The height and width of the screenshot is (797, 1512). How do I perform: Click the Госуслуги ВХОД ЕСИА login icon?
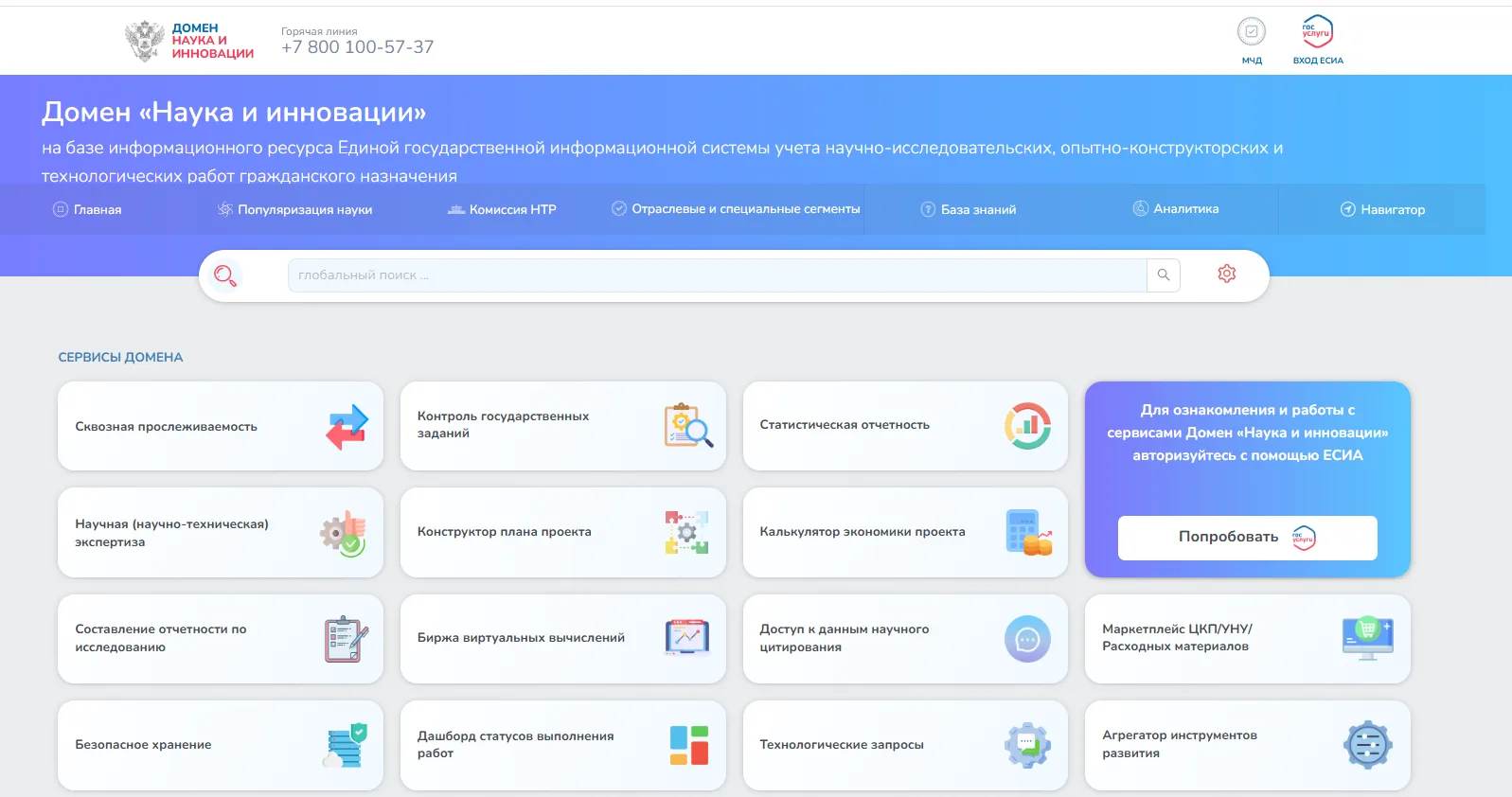pyautogui.click(x=1317, y=31)
